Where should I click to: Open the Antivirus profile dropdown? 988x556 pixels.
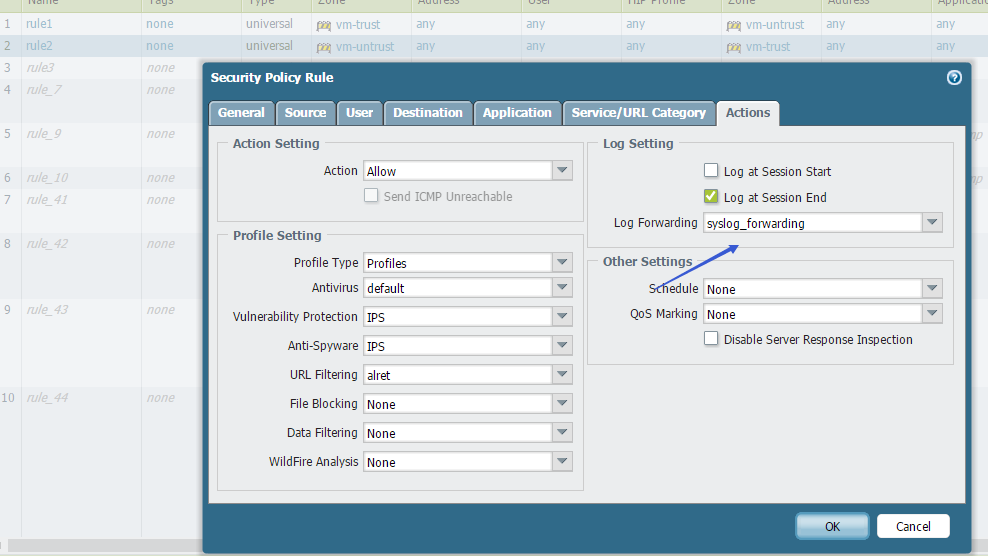tap(563, 288)
